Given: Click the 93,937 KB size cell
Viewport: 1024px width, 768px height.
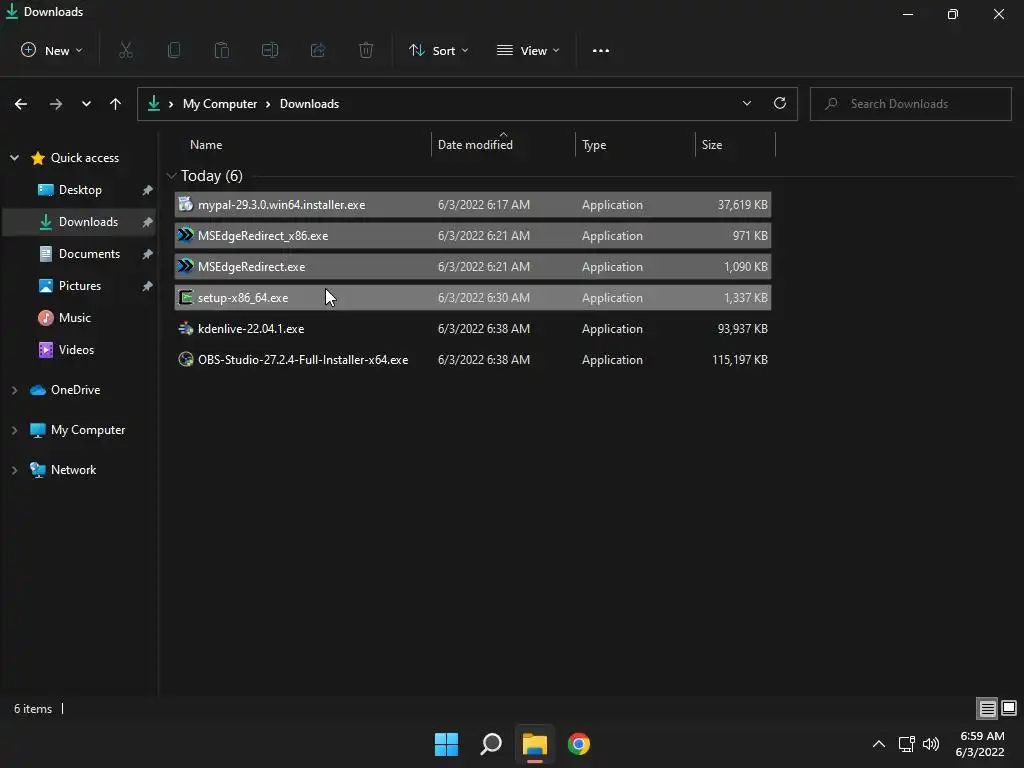Looking at the screenshot, I should 743,328.
